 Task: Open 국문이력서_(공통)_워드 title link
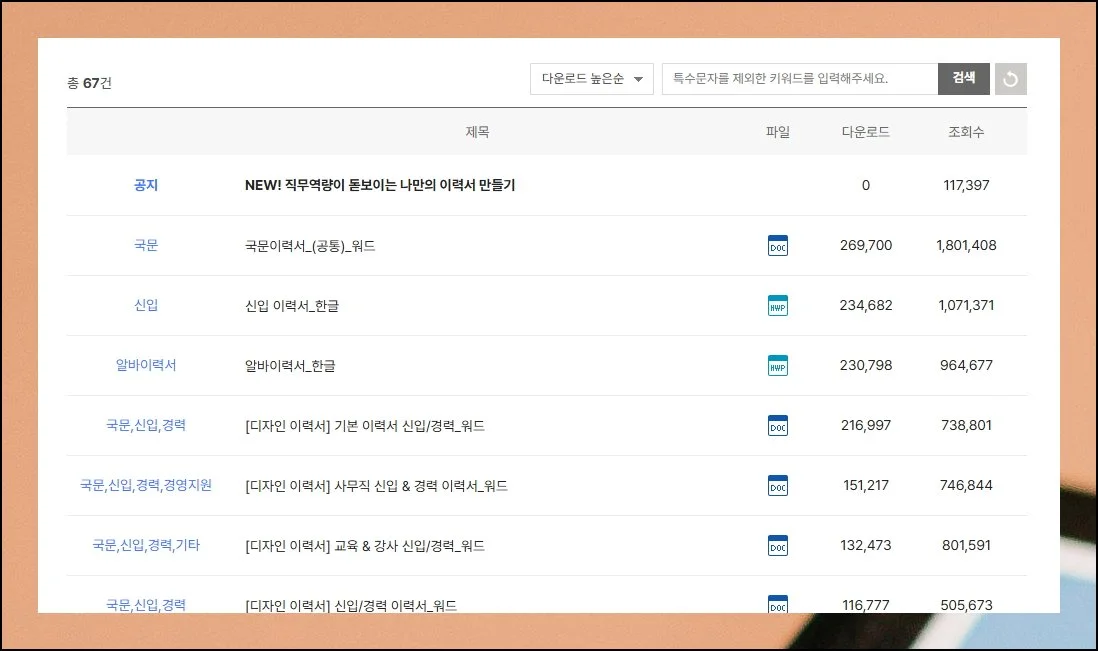click(x=310, y=245)
